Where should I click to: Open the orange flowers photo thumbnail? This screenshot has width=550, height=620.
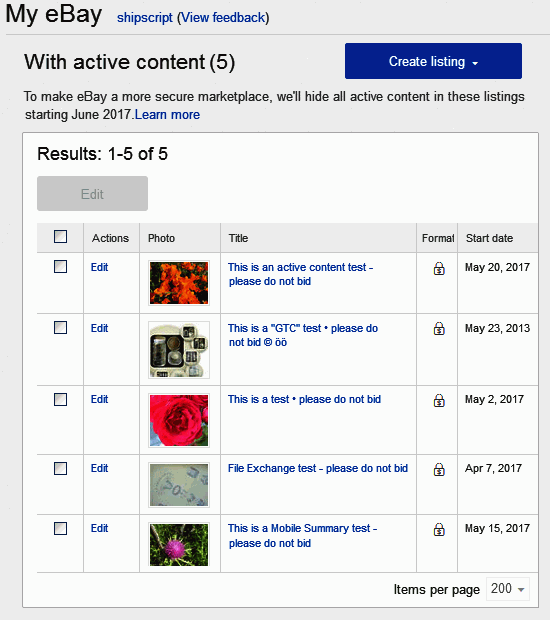coord(179,283)
